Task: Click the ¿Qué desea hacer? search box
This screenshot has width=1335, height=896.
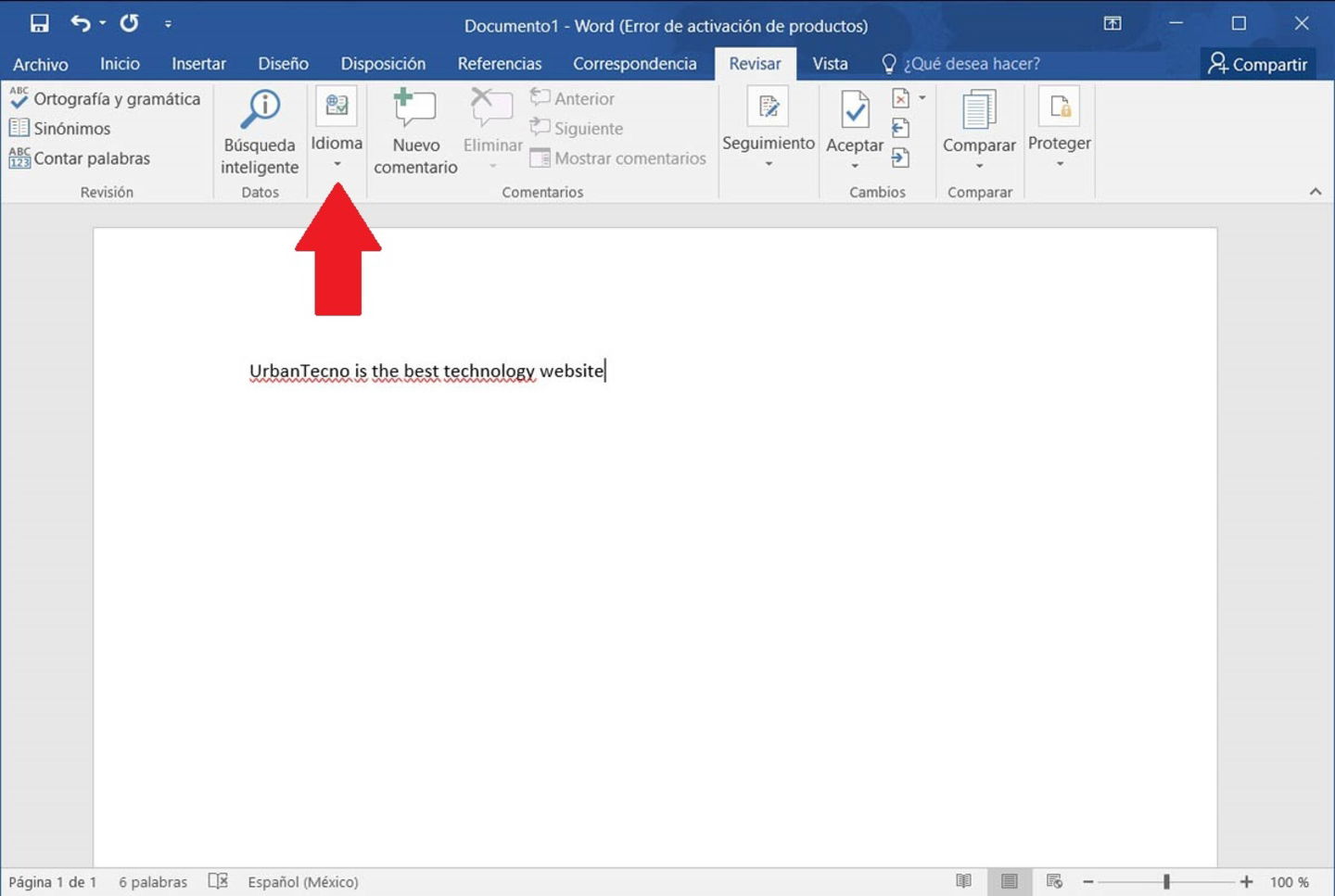Action: click(x=961, y=64)
